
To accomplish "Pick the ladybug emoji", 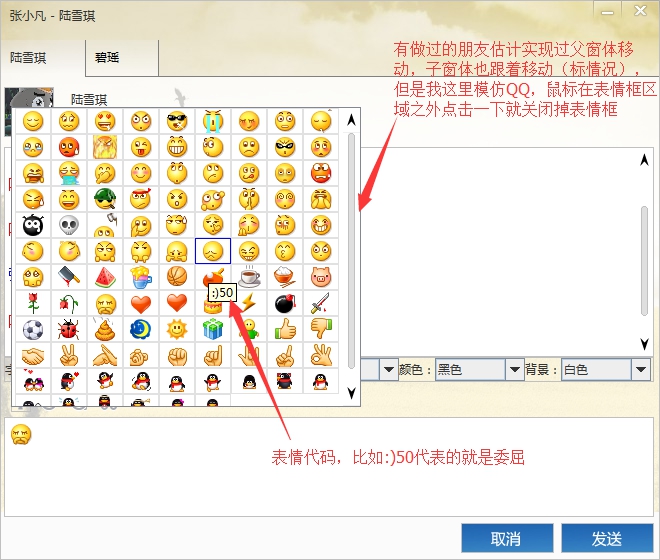I will point(69,330).
